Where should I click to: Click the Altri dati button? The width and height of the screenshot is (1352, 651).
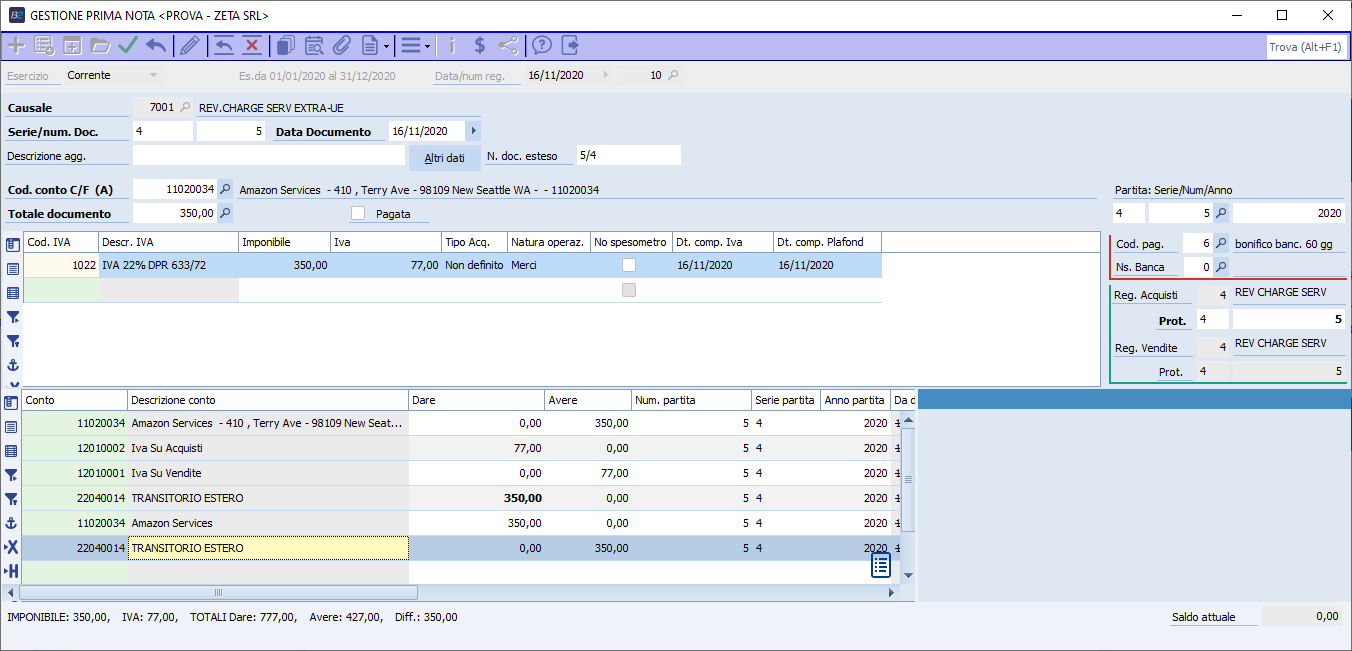pos(444,157)
